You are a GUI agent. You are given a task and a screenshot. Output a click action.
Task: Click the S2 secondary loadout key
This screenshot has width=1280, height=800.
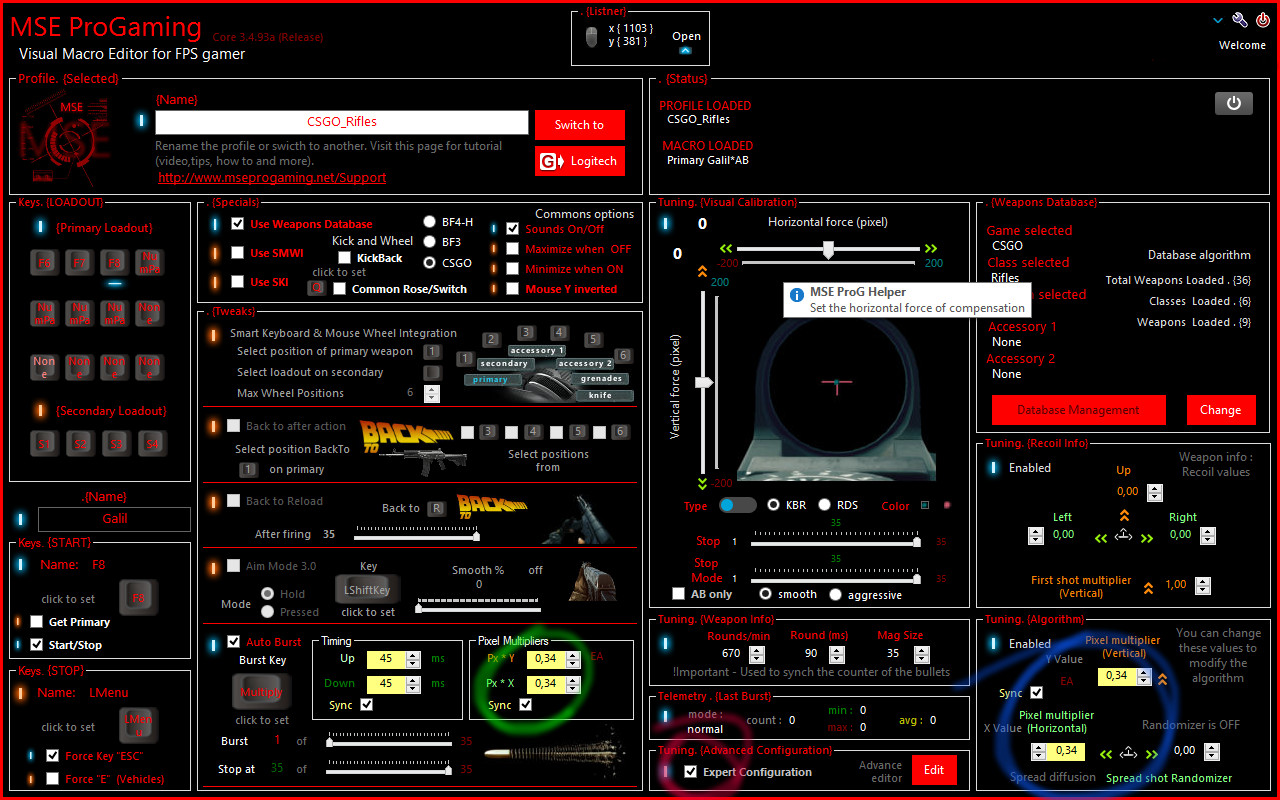coord(80,442)
